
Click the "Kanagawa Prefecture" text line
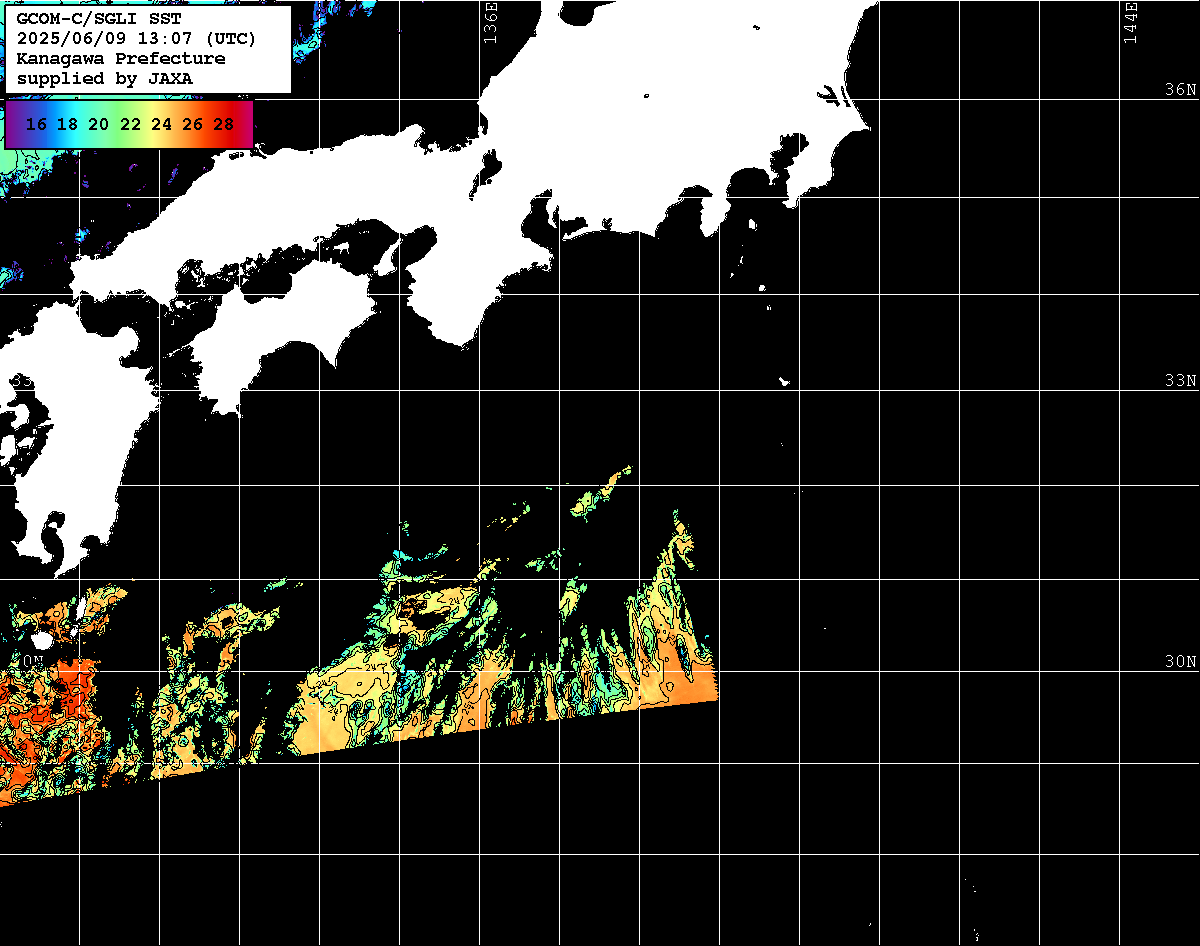[120, 58]
